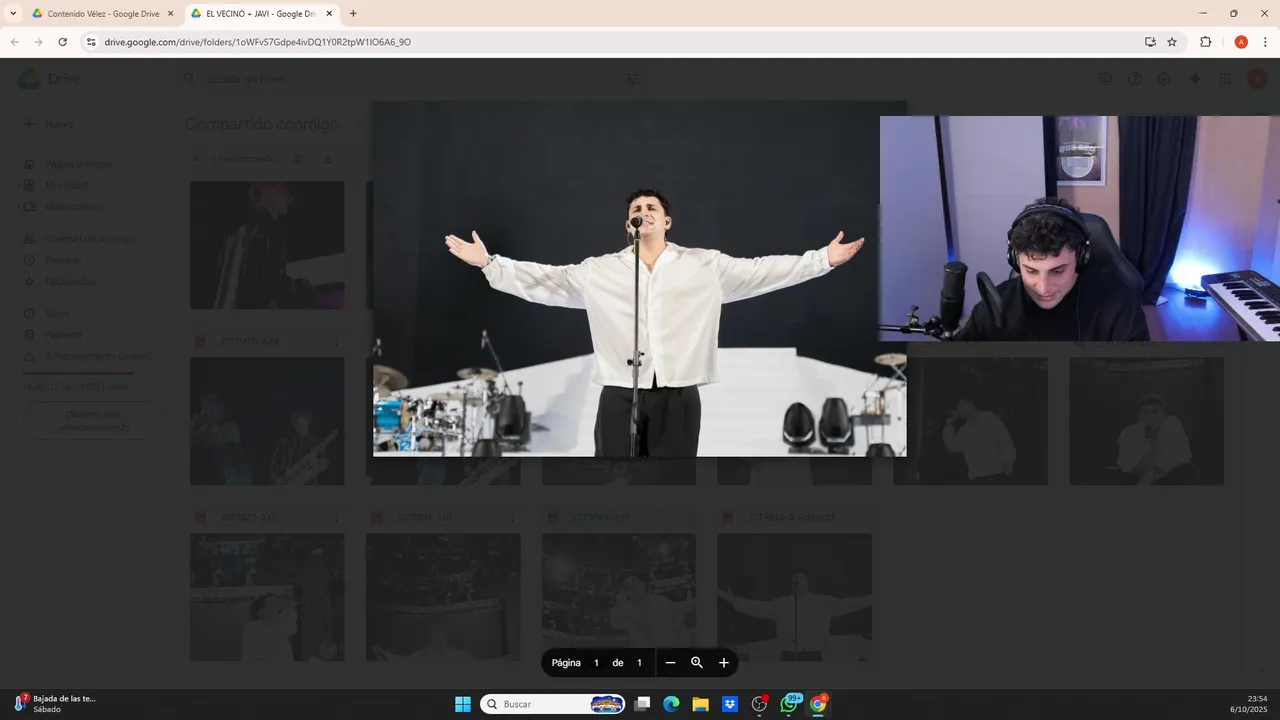Select the EL VECINO + JAVI tab
1280x720 pixels.
[261, 14]
